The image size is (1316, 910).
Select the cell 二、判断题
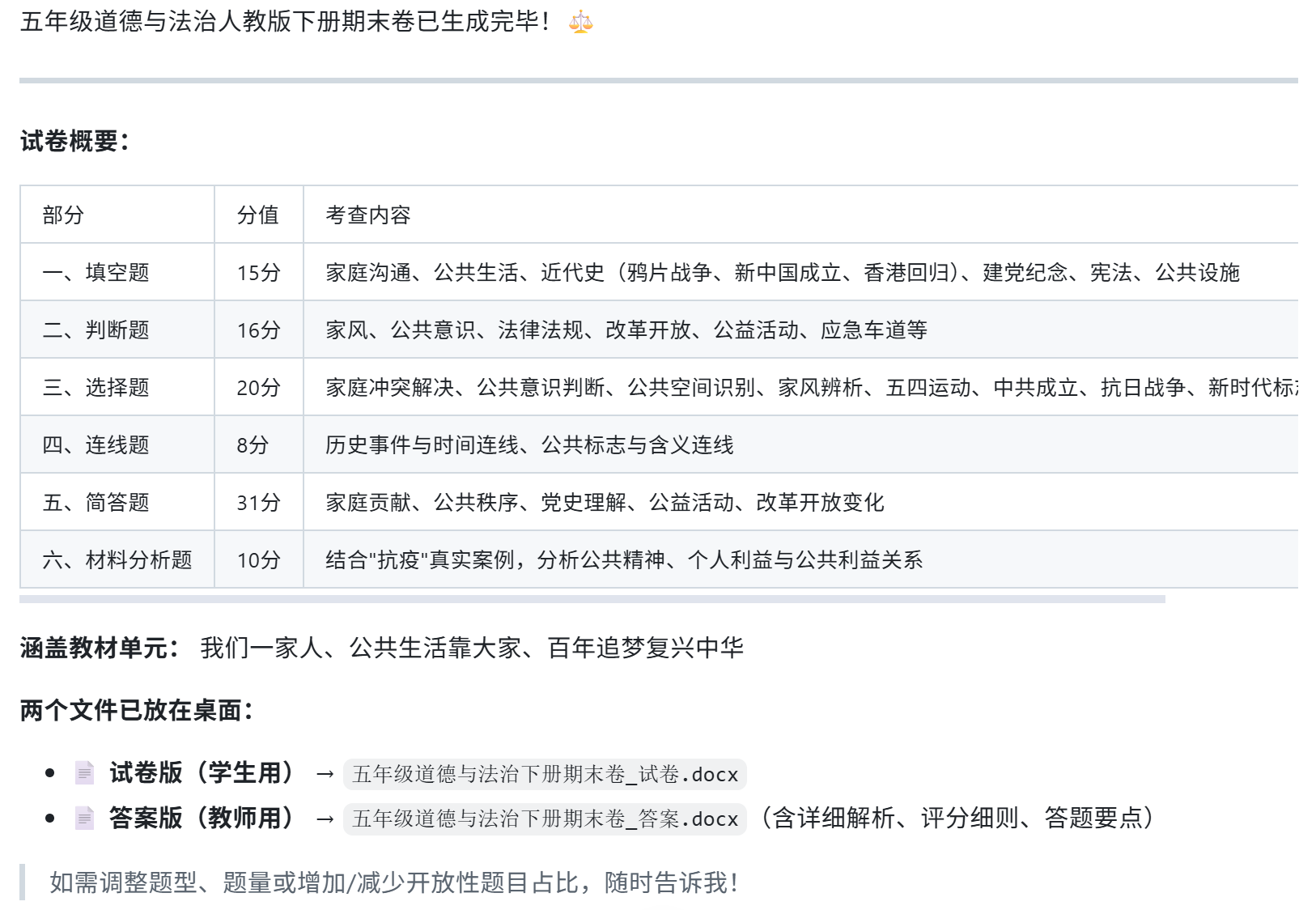(x=117, y=330)
